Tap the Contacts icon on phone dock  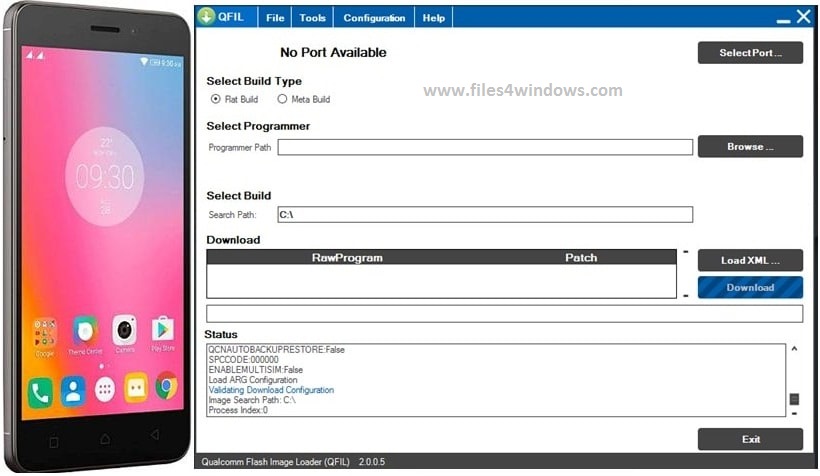coord(73,391)
